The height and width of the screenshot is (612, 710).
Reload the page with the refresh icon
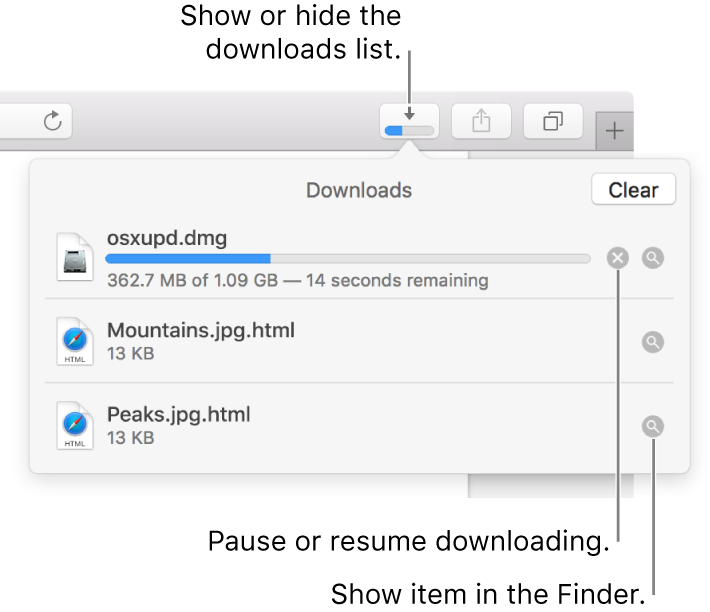click(x=53, y=122)
